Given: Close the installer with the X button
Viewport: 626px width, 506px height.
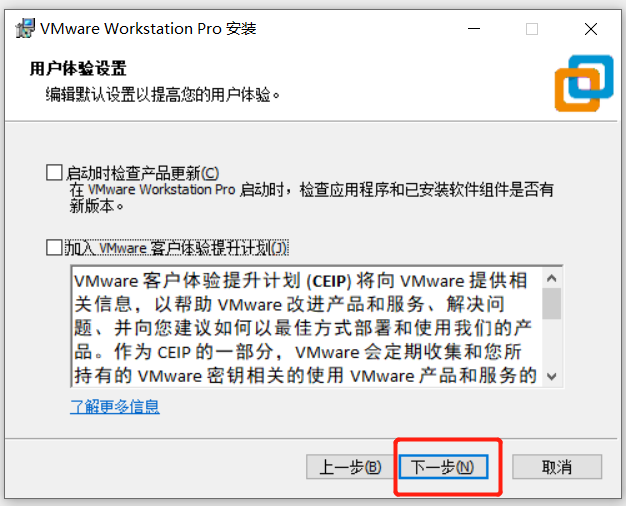Looking at the screenshot, I should tap(591, 29).
